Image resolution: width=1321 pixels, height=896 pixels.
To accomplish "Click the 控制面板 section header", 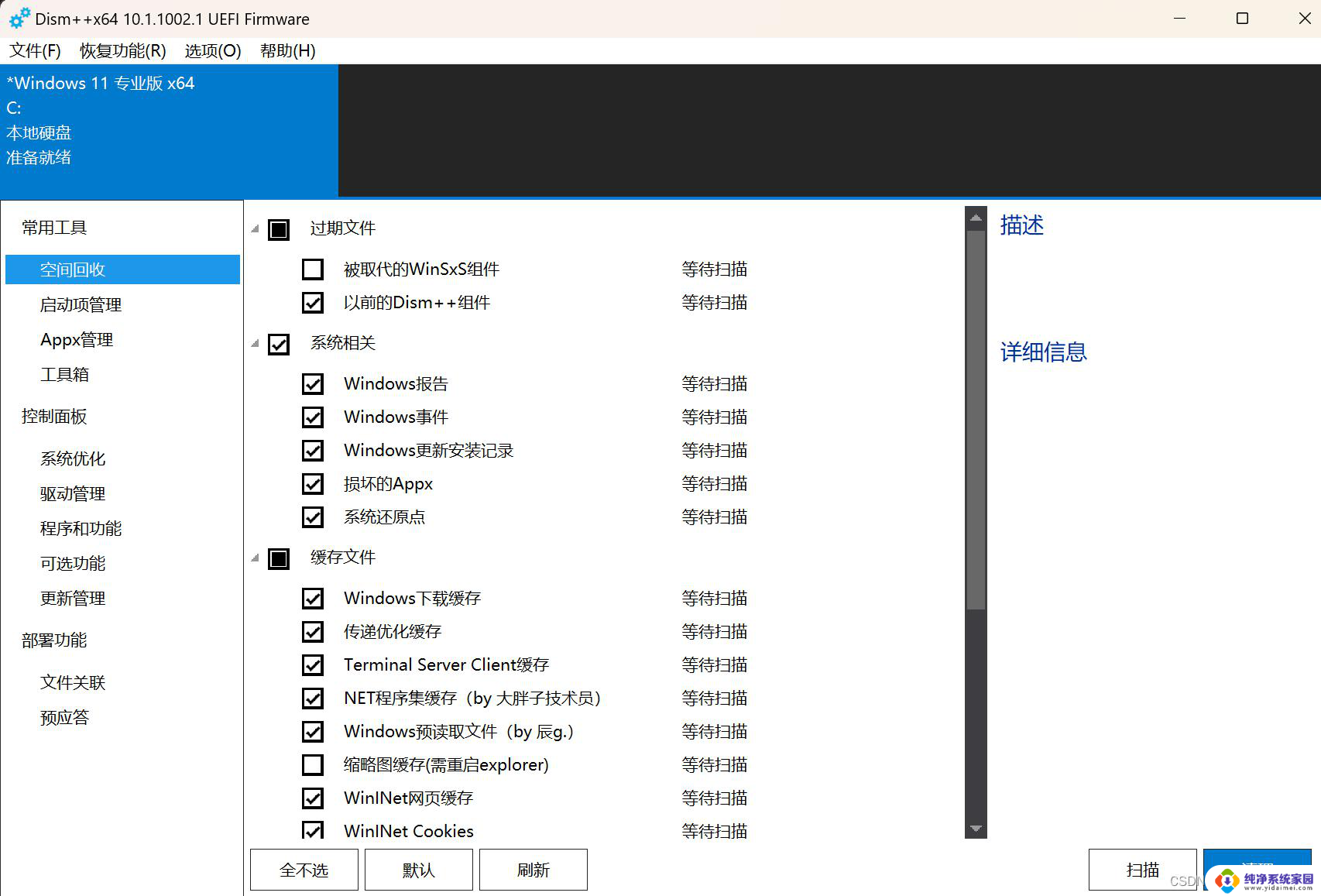I will (54, 417).
